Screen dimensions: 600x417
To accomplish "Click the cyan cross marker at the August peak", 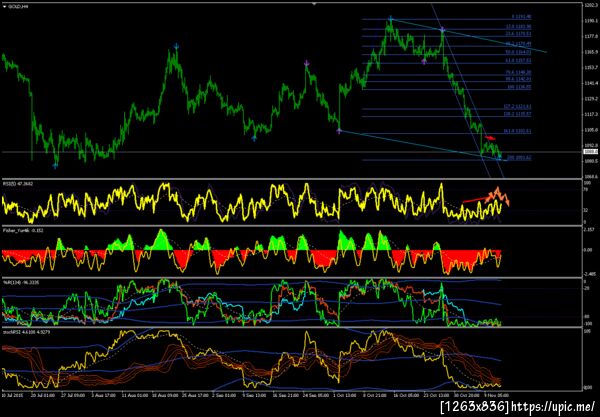I will pos(176,47).
